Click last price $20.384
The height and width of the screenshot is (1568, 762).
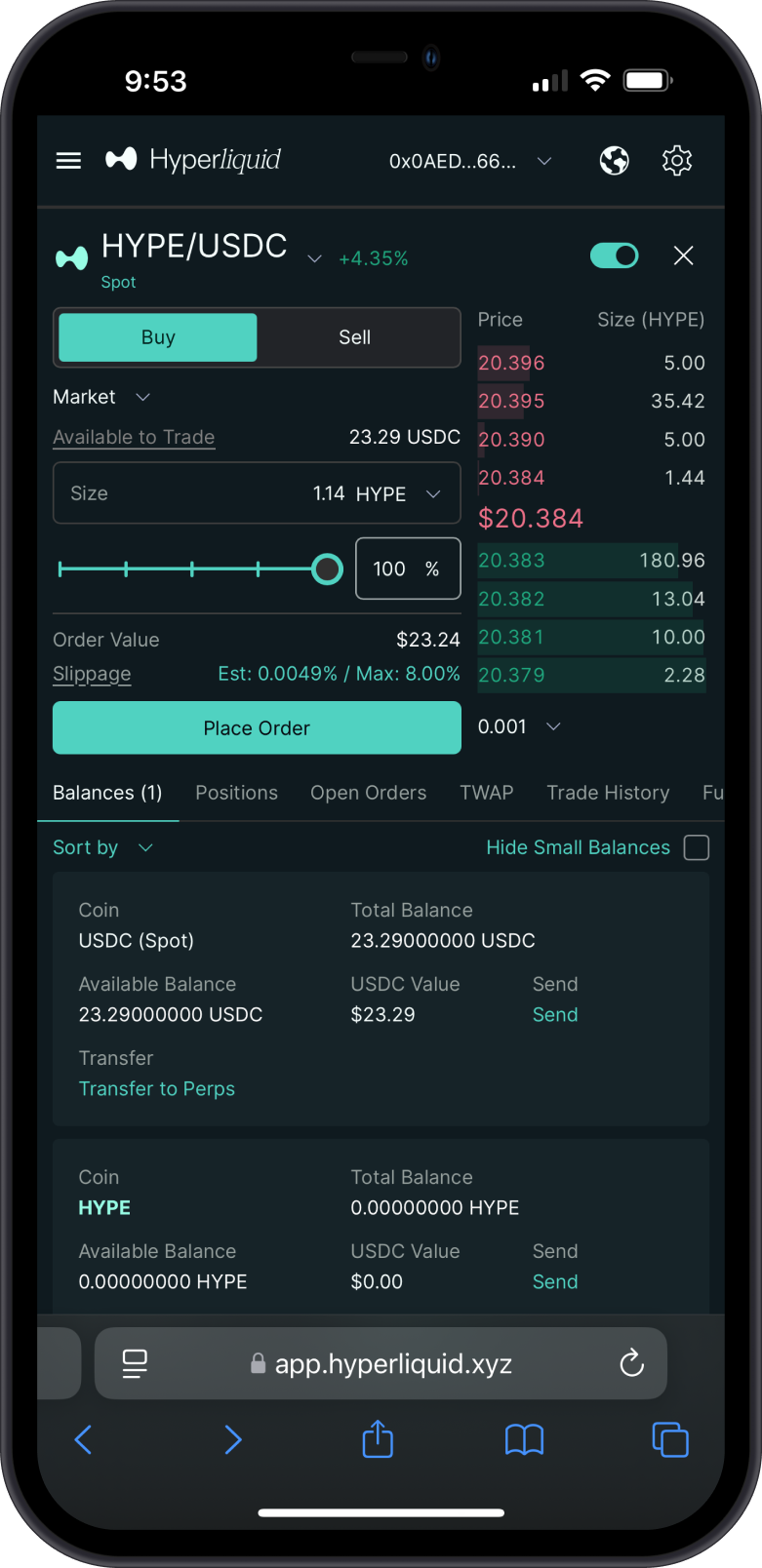531,518
